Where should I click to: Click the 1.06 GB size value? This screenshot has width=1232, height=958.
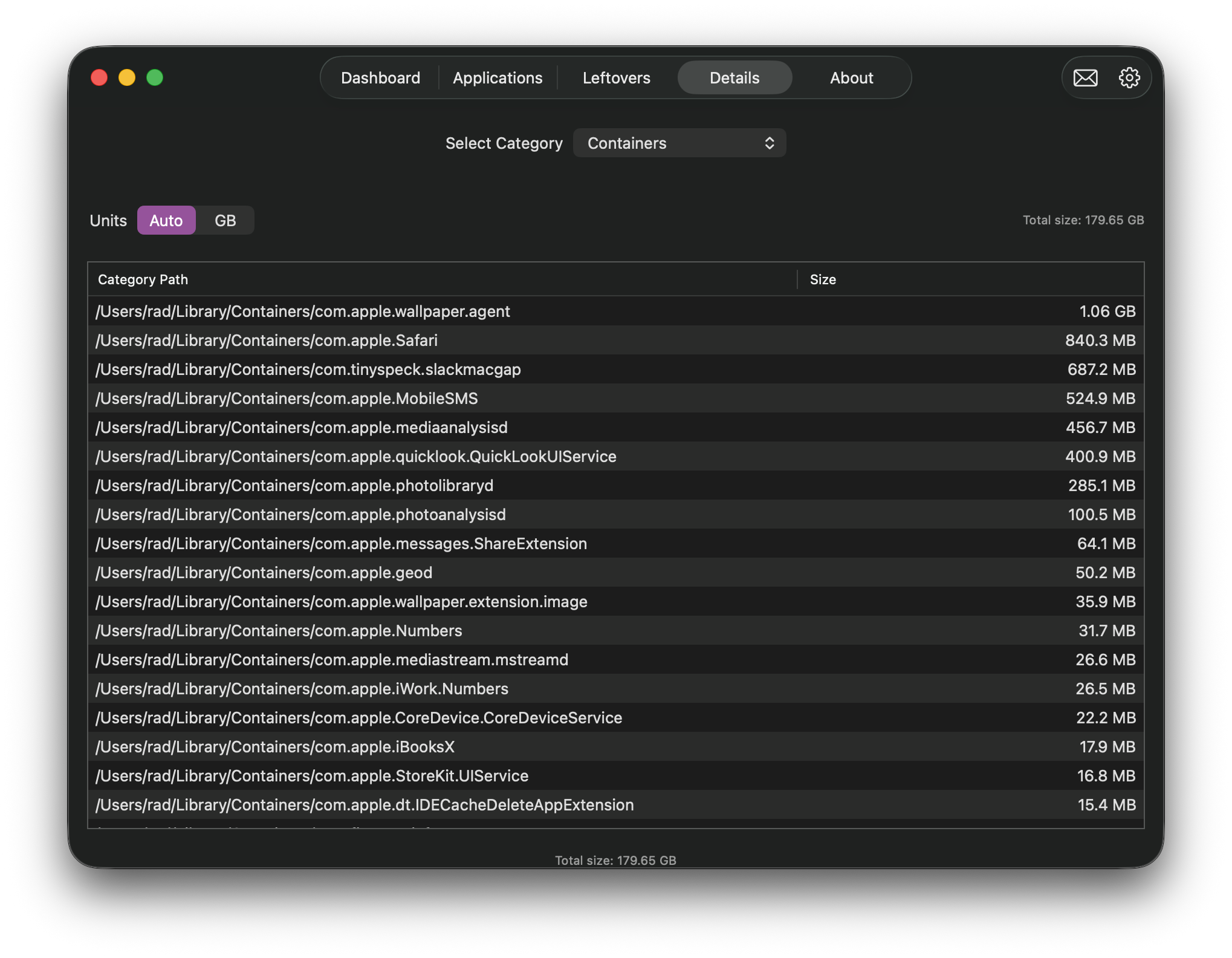pos(1107,311)
